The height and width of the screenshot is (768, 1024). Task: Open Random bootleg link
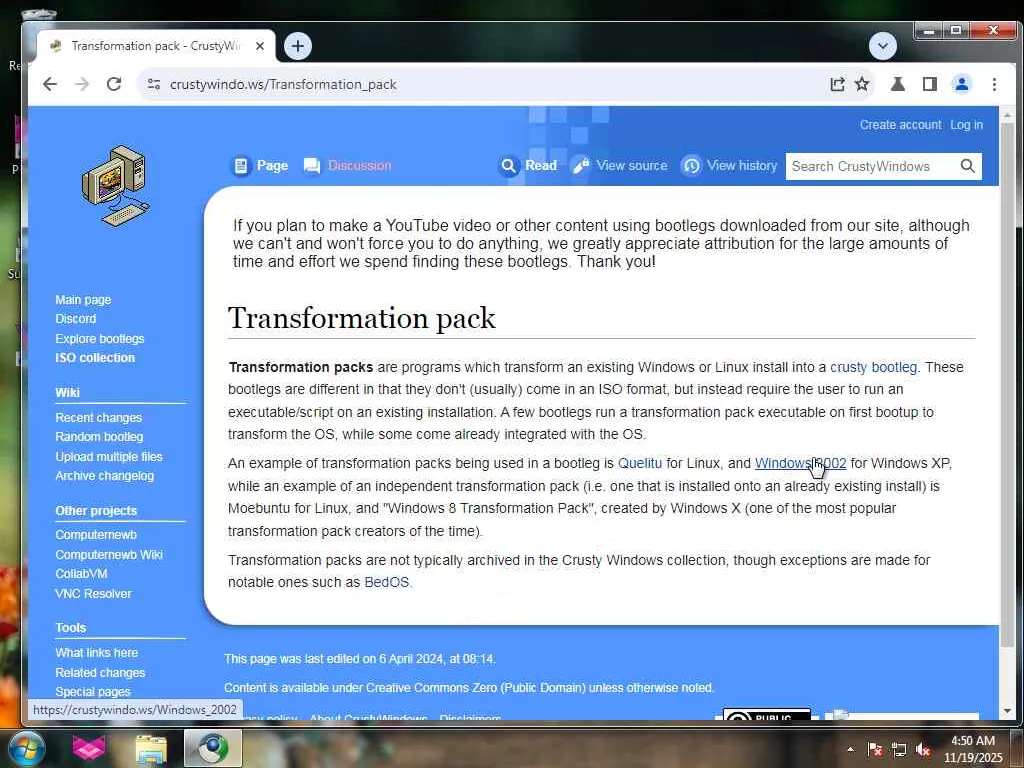coord(99,437)
